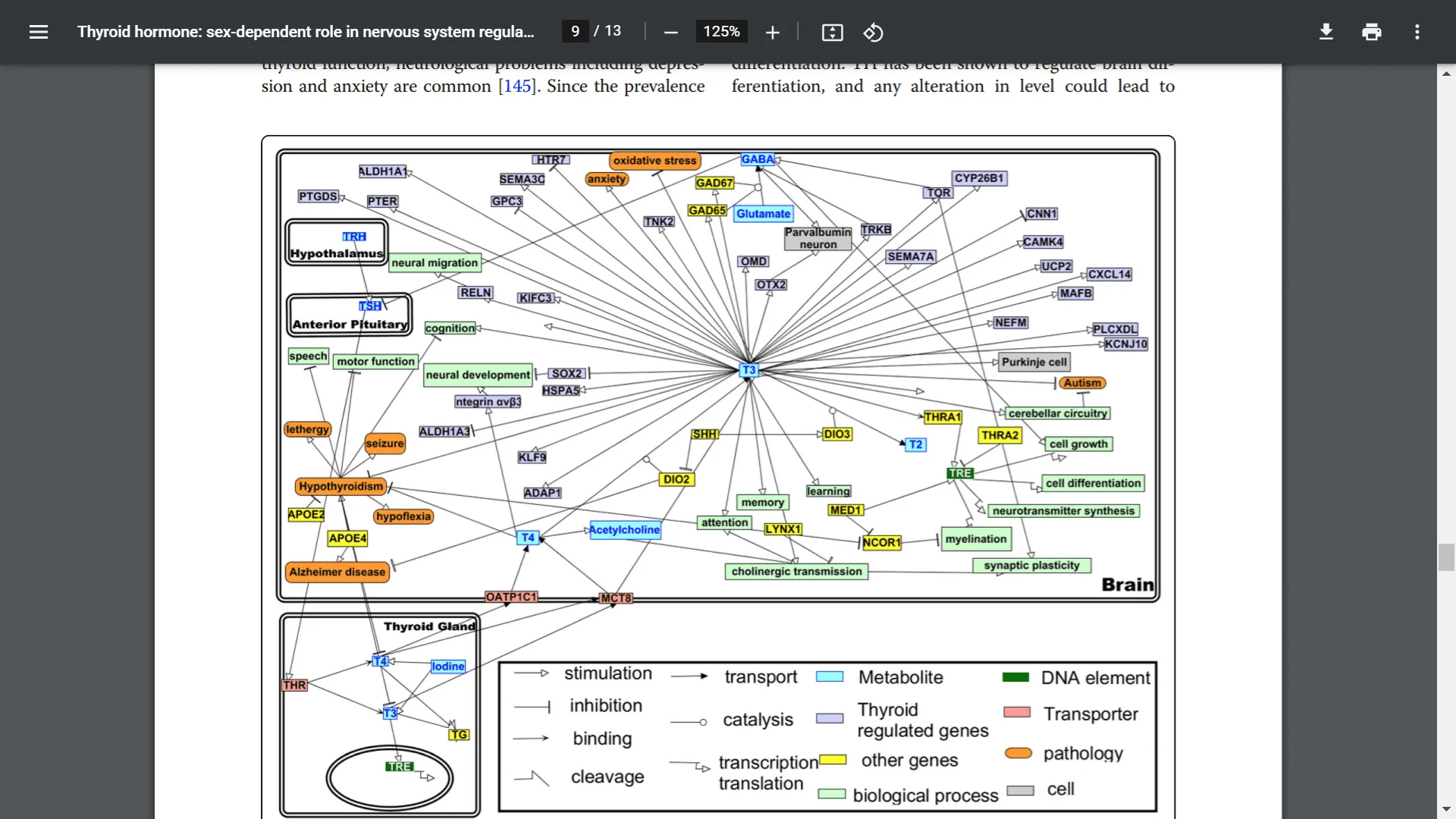This screenshot has height=819, width=1456.
Task: Click the 'inhibition' legend entry
Action: tap(606, 706)
